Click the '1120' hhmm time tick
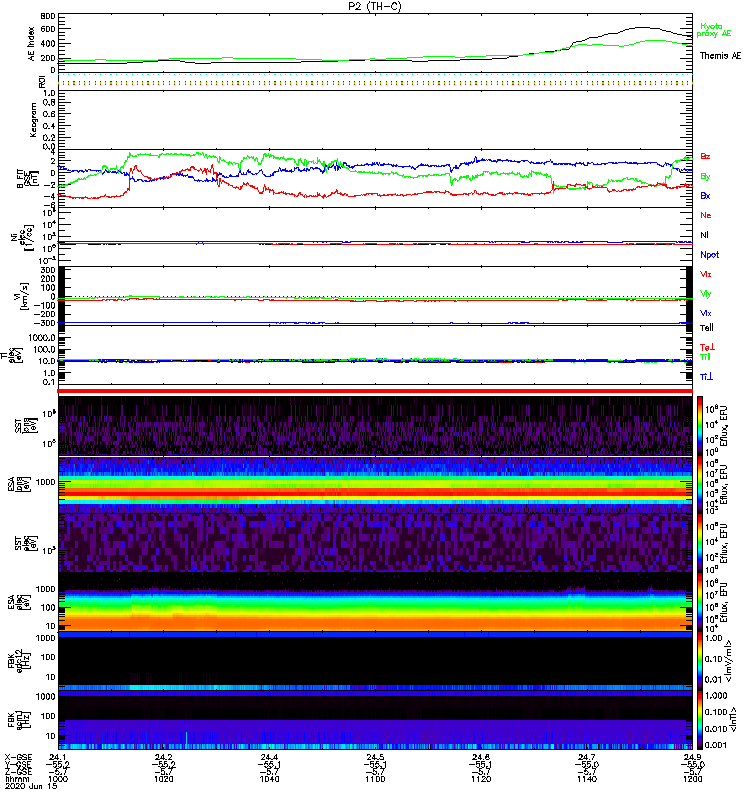The height and width of the screenshot is (800, 750). 481,779
